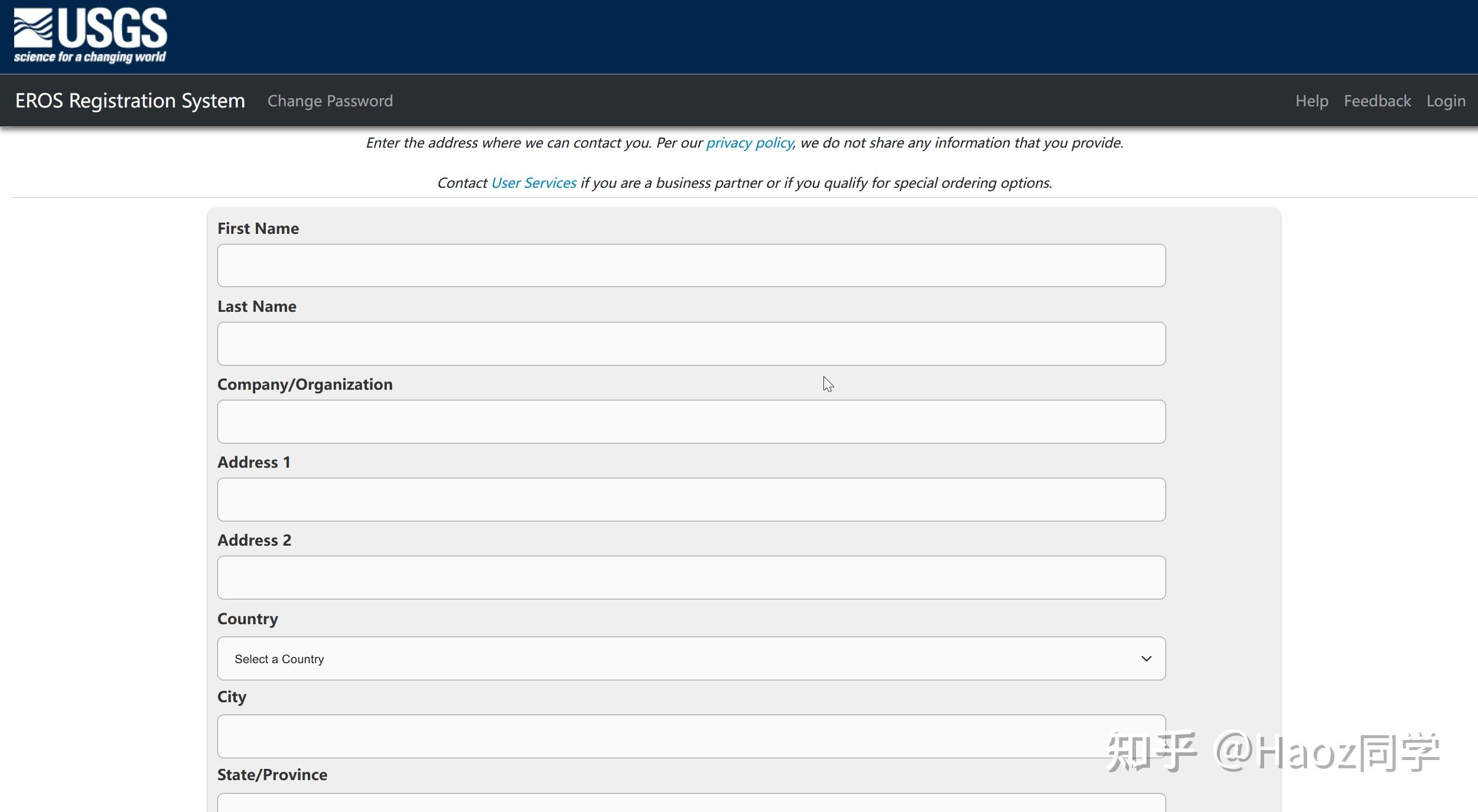Click the State/Province input field
The width and height of the screenshot is (1478, 812).
(x=691, y=803)
